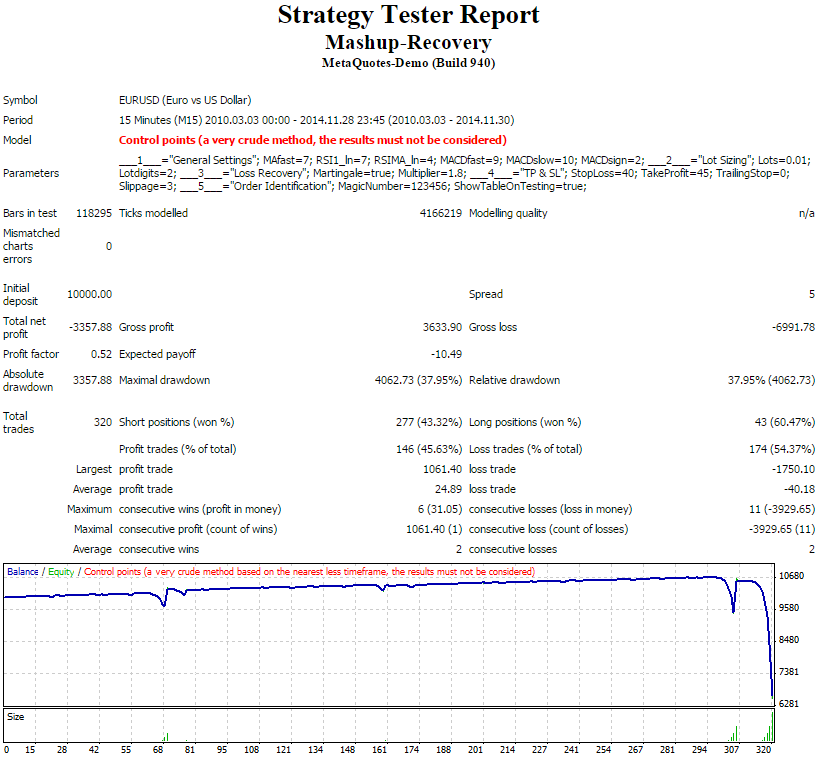Click the Parameters settings text block
Image resolution: width=822 pixels, height=758 pixels.
[465, 173]
